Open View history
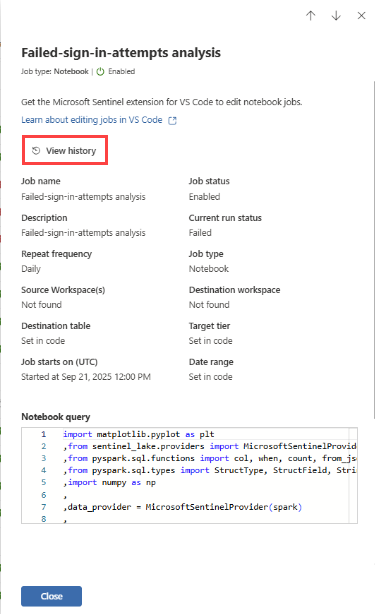Screen dimensions: 375x614 (65, 150)
